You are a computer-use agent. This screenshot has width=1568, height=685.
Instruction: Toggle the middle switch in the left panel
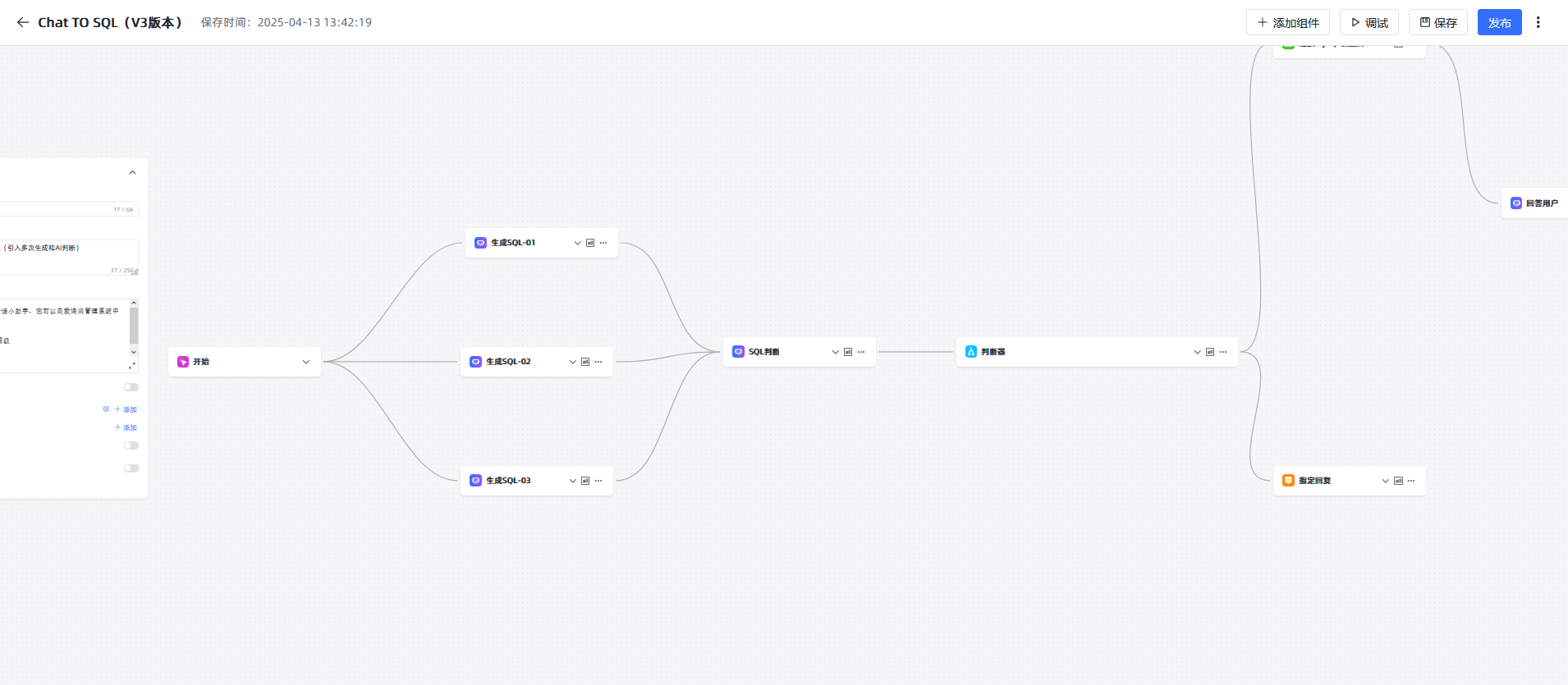(x=131, y=445)
